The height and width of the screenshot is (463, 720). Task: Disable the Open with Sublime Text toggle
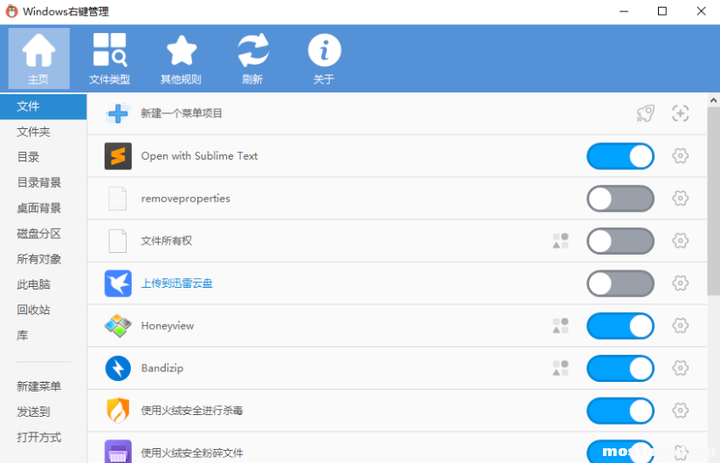click(x=620, y=156)
